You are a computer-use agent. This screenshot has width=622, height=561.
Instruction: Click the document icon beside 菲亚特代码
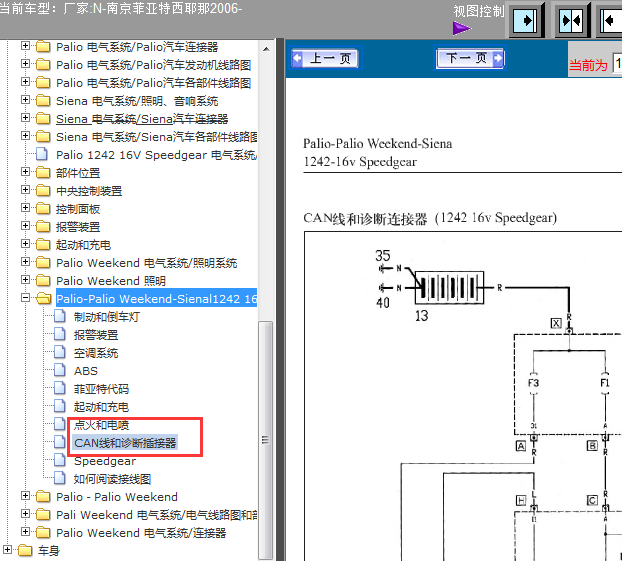(60, 388)
